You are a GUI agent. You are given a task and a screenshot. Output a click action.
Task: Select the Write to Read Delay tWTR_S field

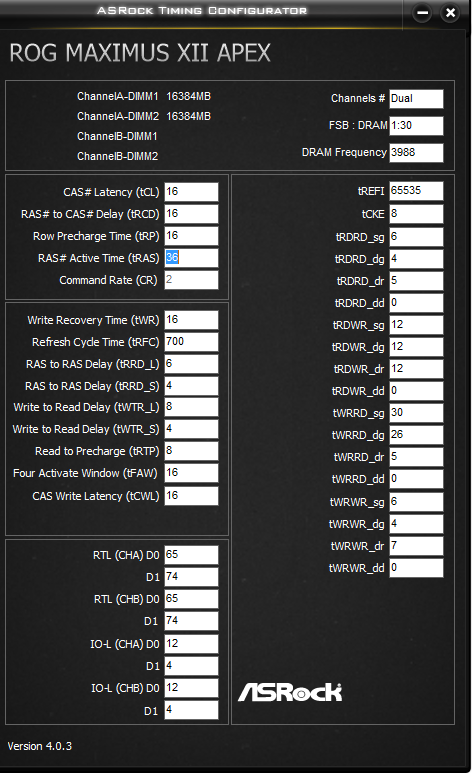point(191,429)
